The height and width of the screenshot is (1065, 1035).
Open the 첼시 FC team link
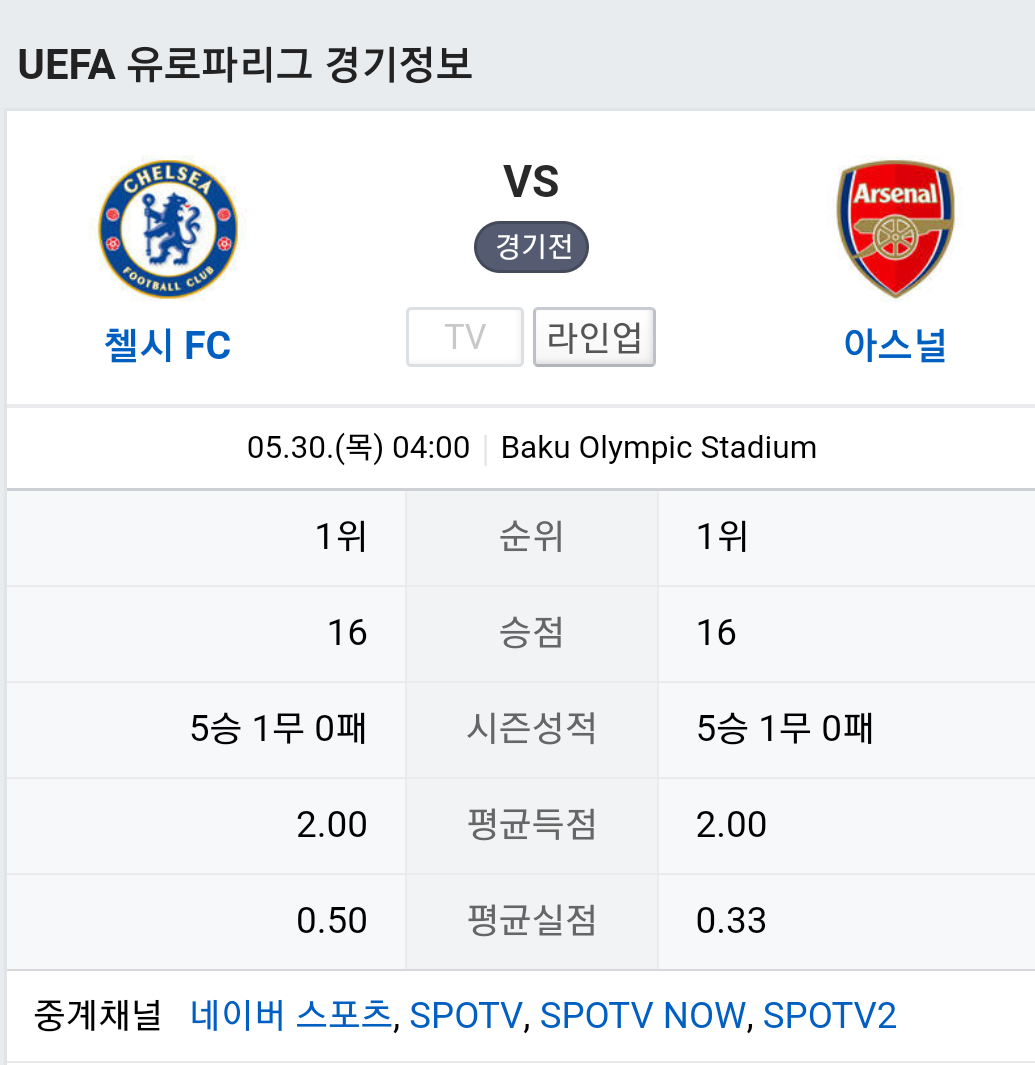[x=168, y=345]
